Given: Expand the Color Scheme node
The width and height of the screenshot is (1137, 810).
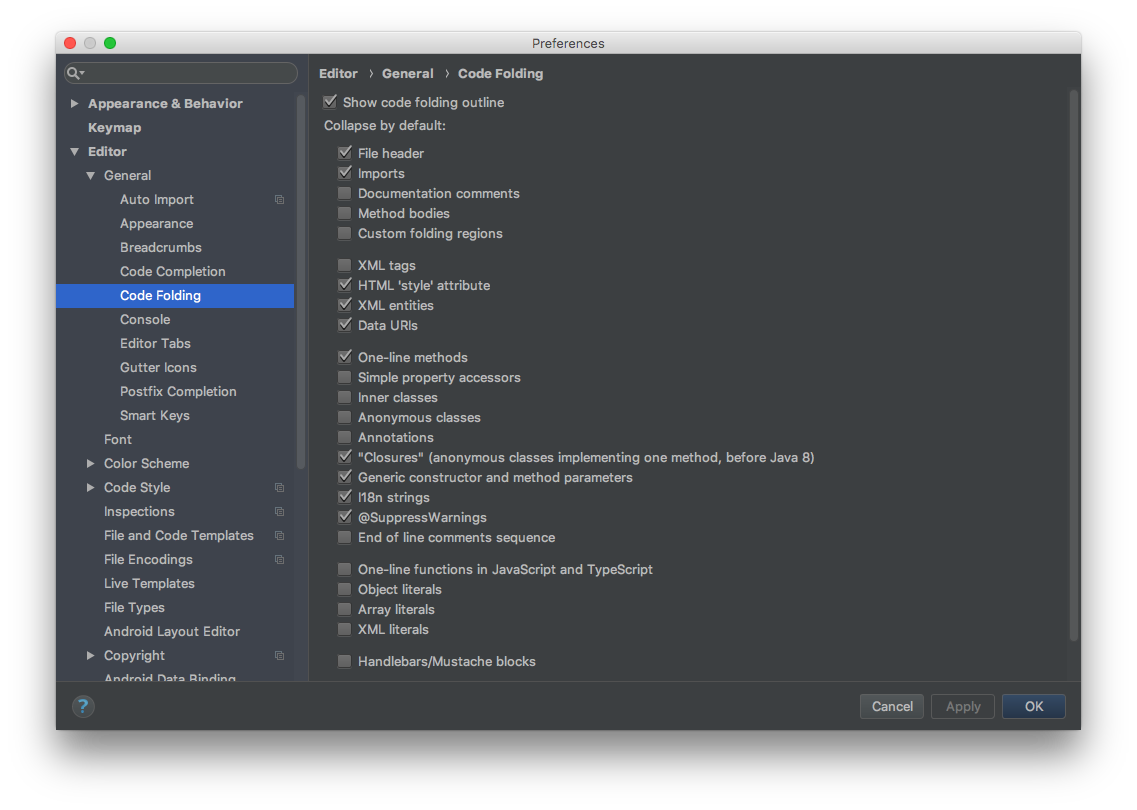Looking at the screenshot, I should click(90, 464).
